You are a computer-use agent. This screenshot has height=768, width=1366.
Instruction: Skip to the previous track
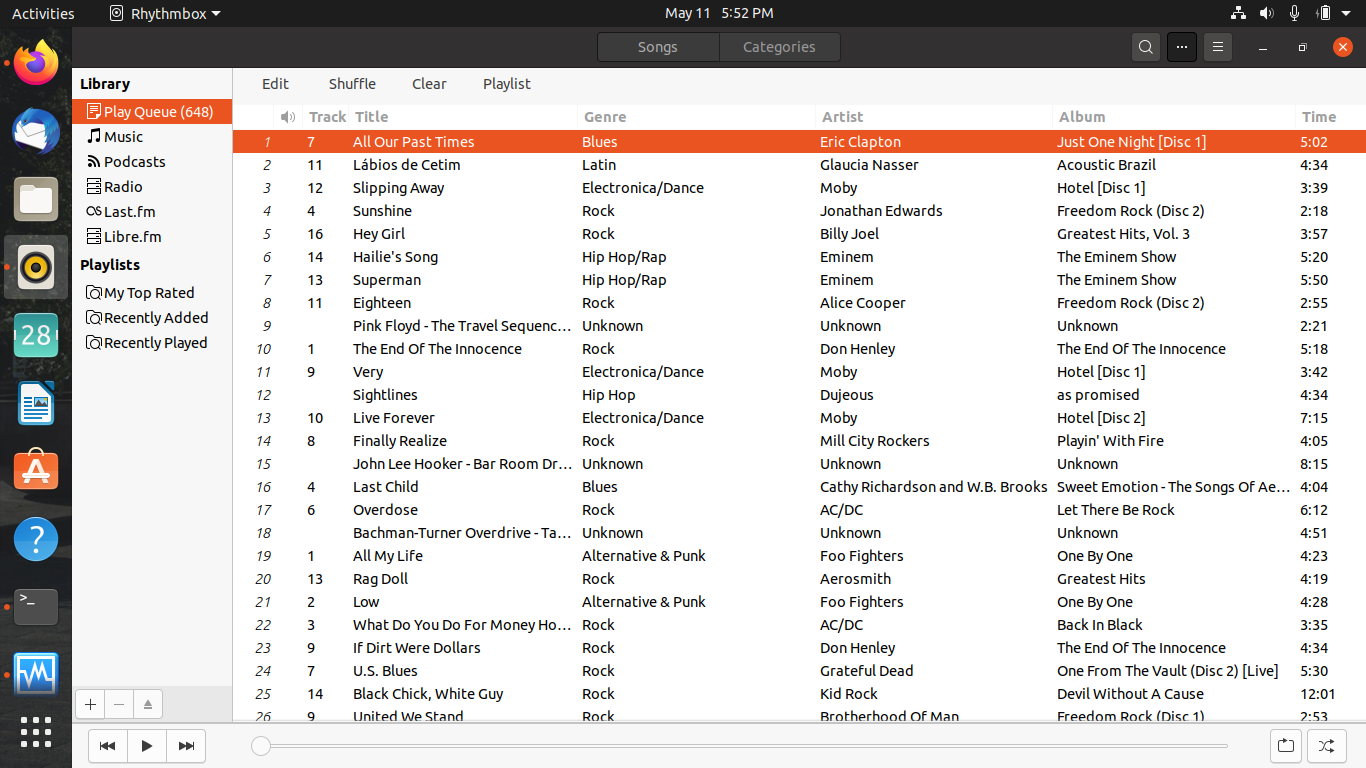(108, 746)
